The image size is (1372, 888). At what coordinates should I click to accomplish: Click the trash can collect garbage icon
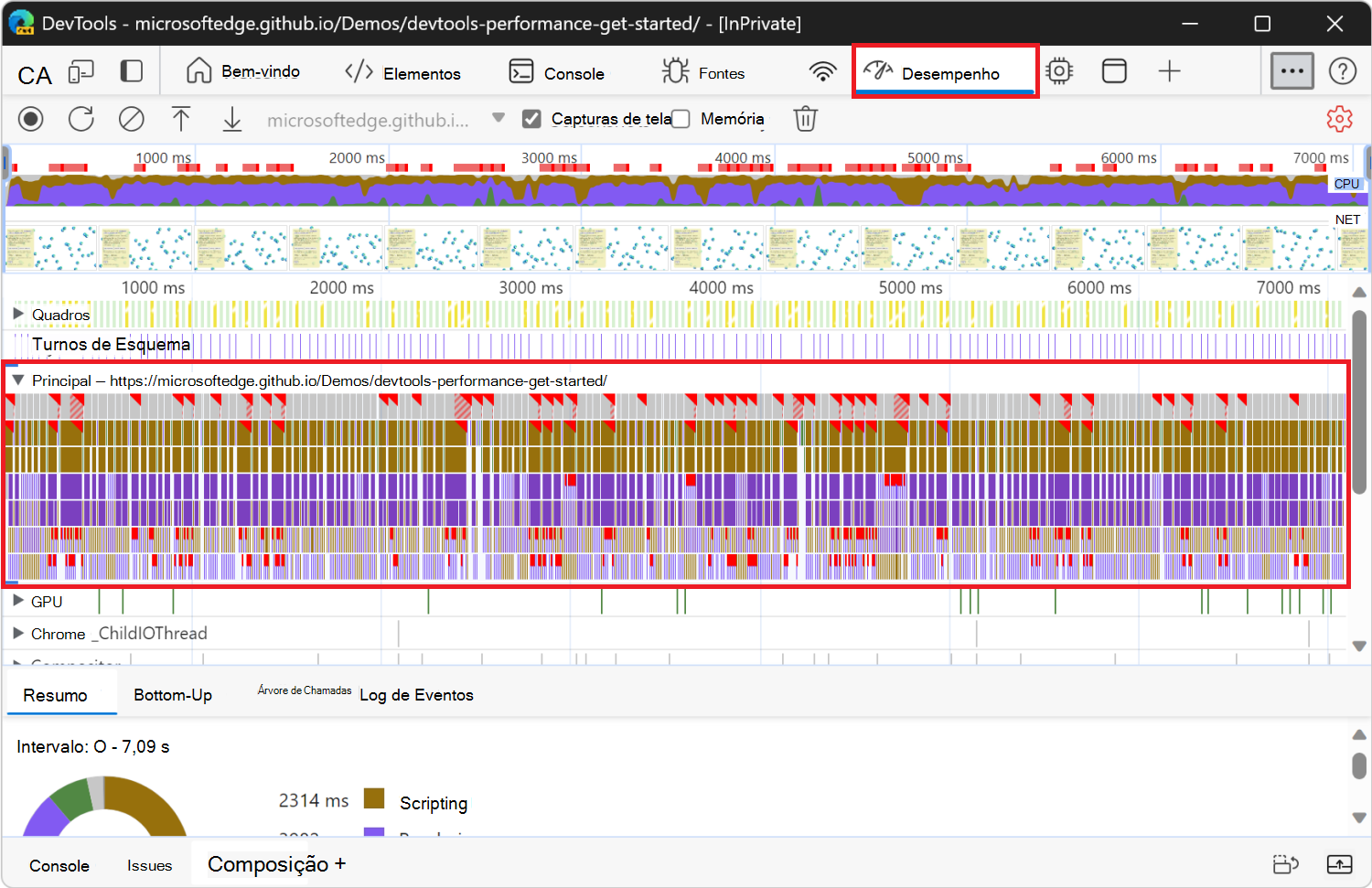[805, 119]
